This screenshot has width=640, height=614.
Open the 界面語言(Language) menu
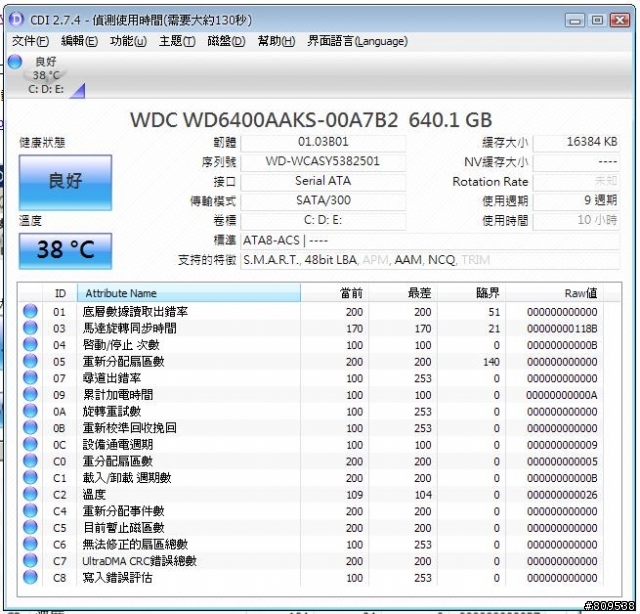(x=358, y=41)
